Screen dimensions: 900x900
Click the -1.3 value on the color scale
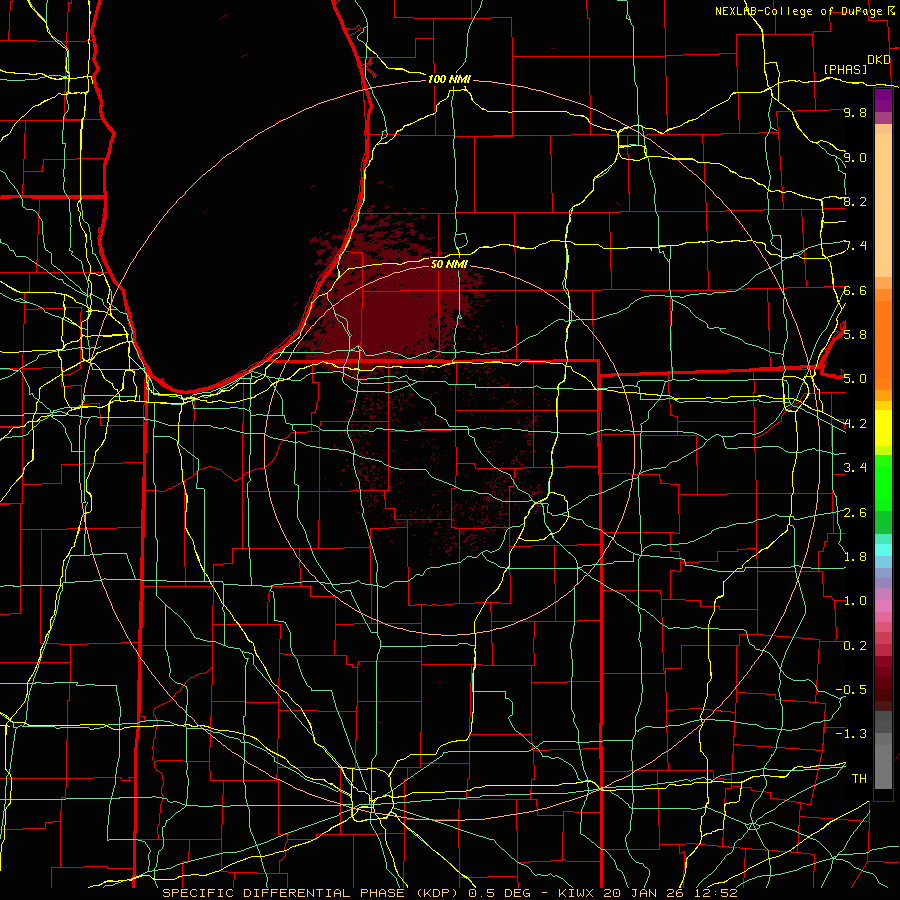pos(851,734)
